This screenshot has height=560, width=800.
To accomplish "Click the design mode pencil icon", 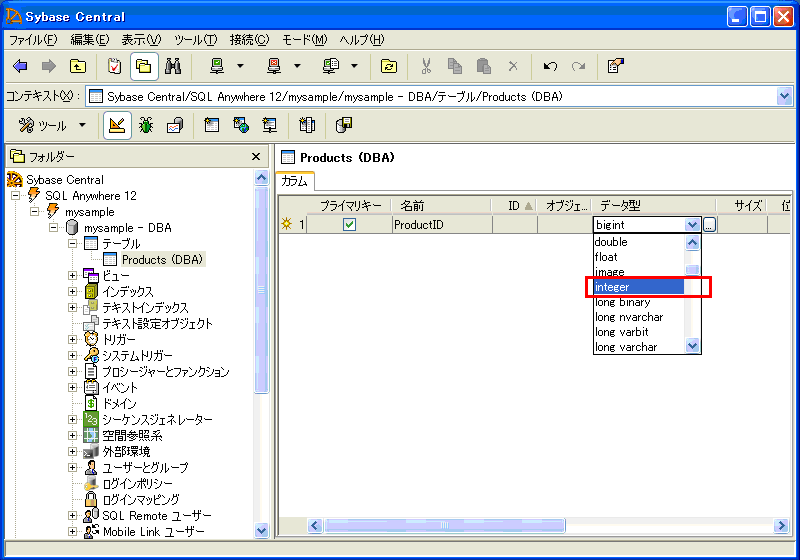I will [116, 125].
